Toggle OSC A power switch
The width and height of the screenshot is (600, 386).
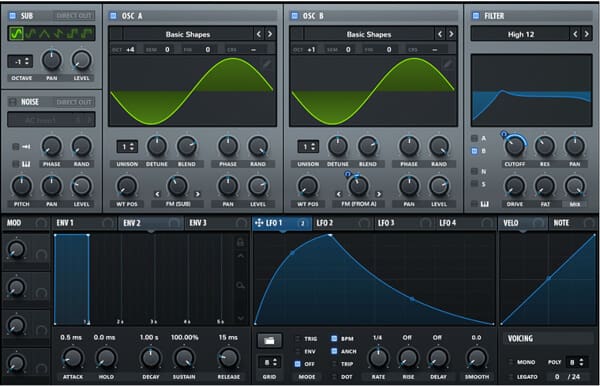[x=113, y=15]
